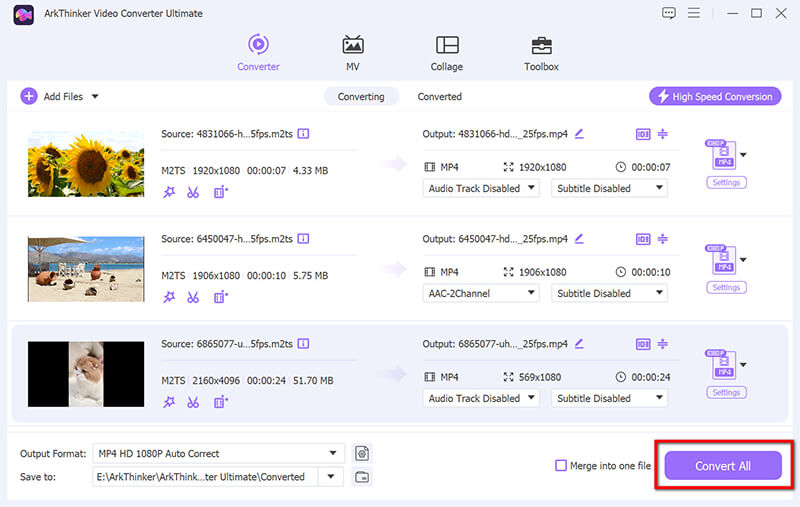Image resolution: width=800 pixels, height=507 pixels.
Task: Open the Converter tab
Action: pos(258,53)
